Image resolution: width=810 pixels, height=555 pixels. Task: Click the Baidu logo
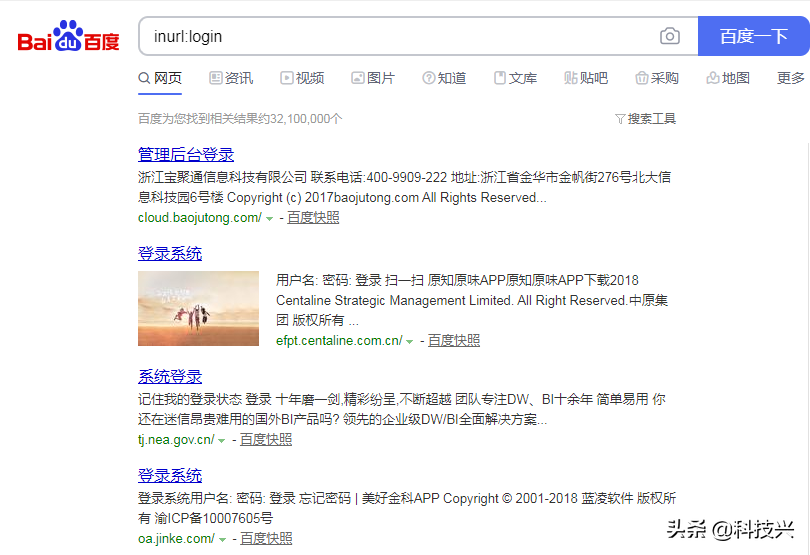[68, 36]
